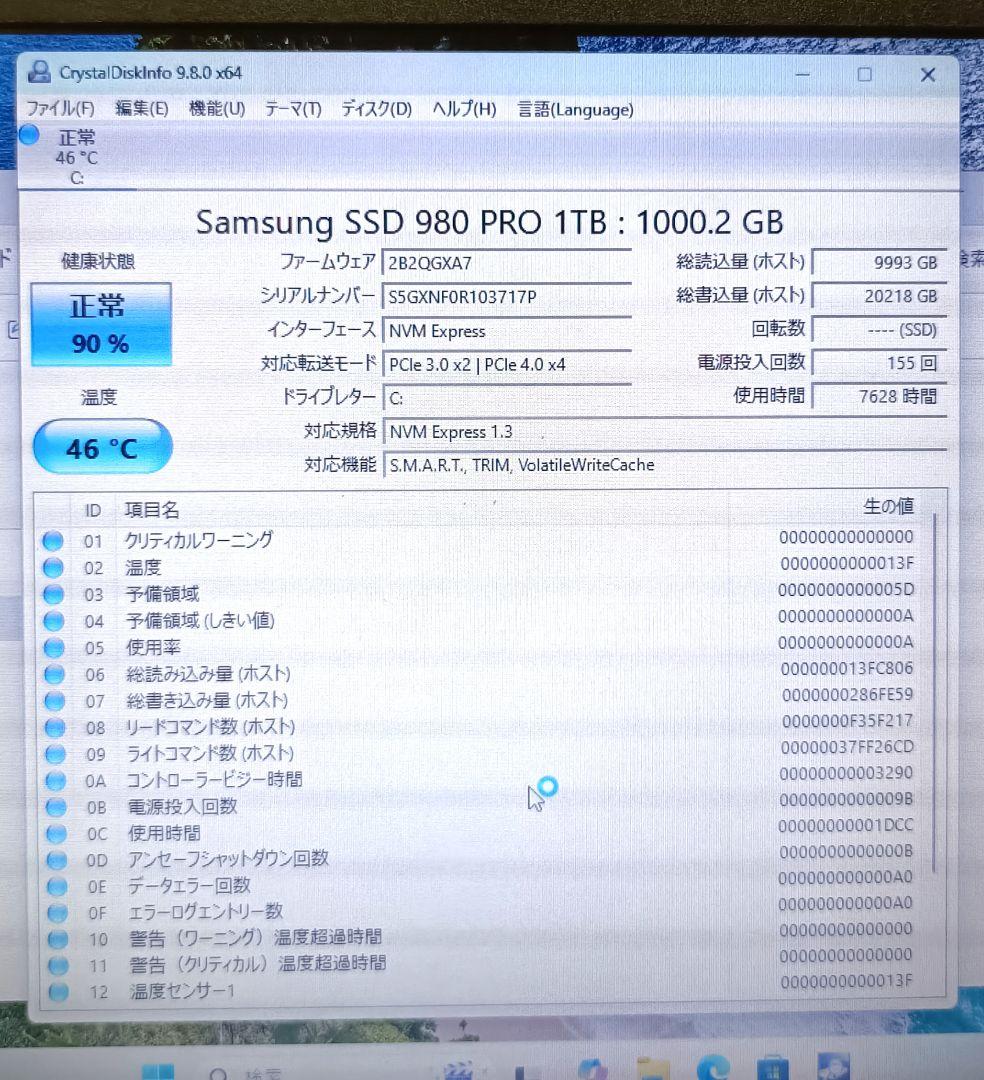Click features field S.M.A.R.T., TRIM, VolatileWriteCache
984x1080 pixels.
pyautogui.click(x=664, y=465)
